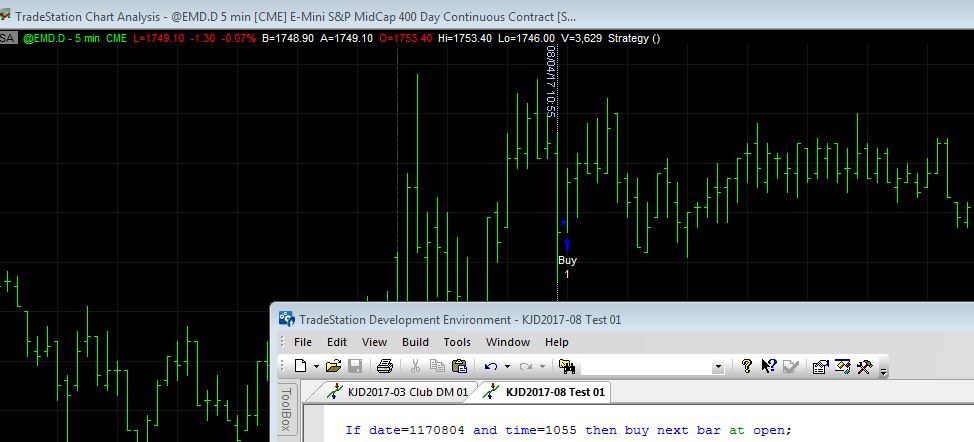The width and height of the screenshot is (974, 442).
Task: Open the File menu
Action: (303, 342)
